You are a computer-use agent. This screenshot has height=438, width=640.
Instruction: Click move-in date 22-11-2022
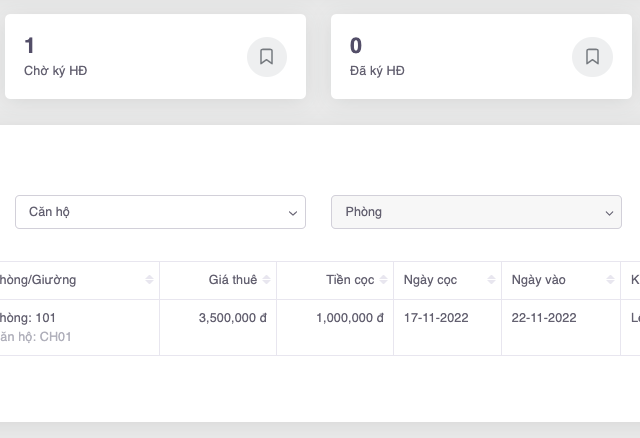544,318
